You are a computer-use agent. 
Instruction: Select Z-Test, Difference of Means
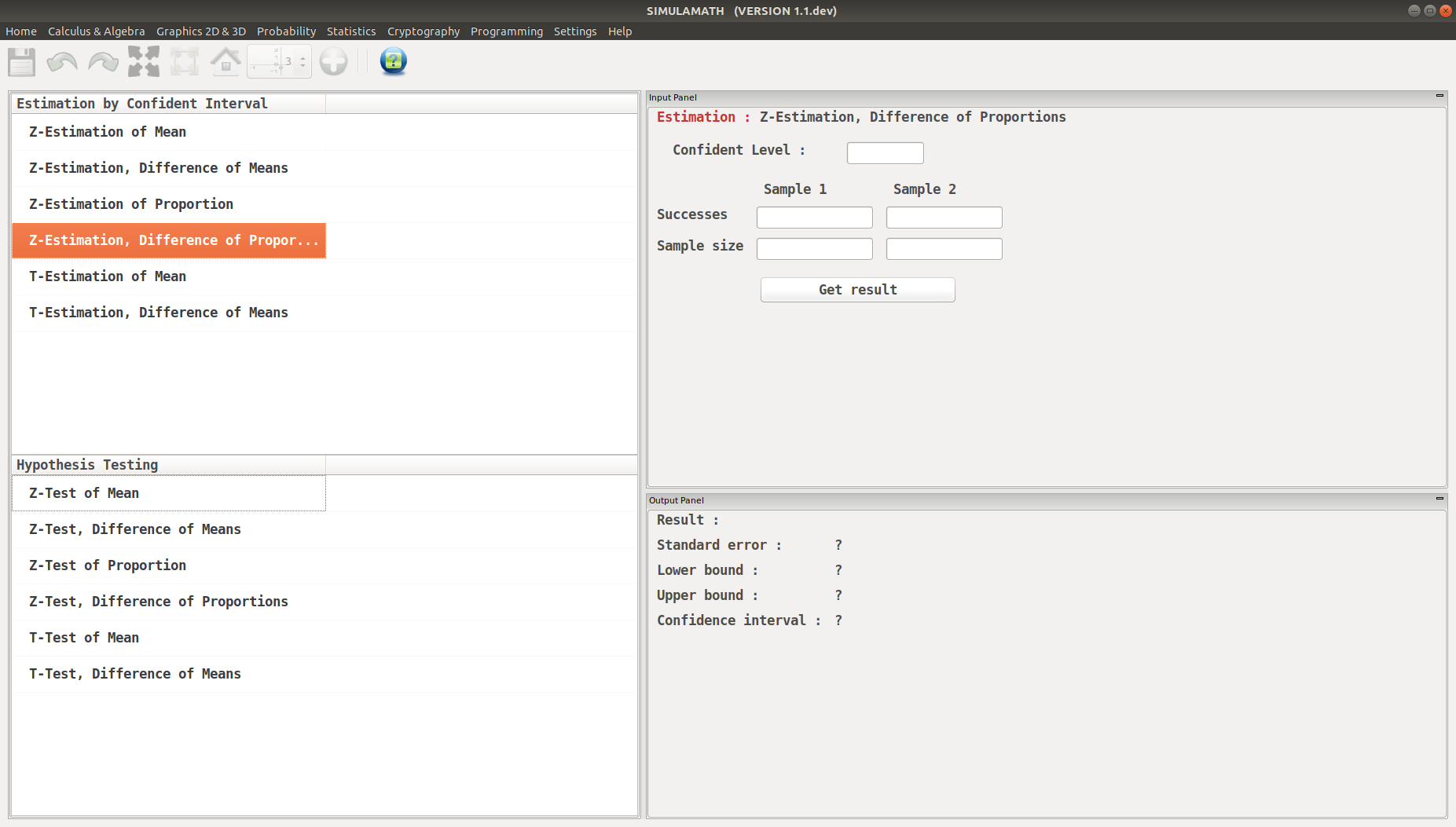pos(169,529)
